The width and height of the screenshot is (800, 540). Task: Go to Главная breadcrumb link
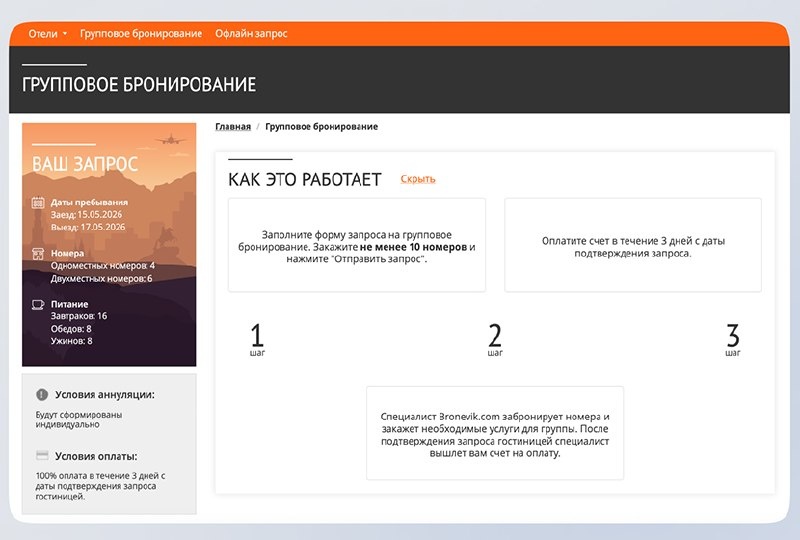point(233,127)
